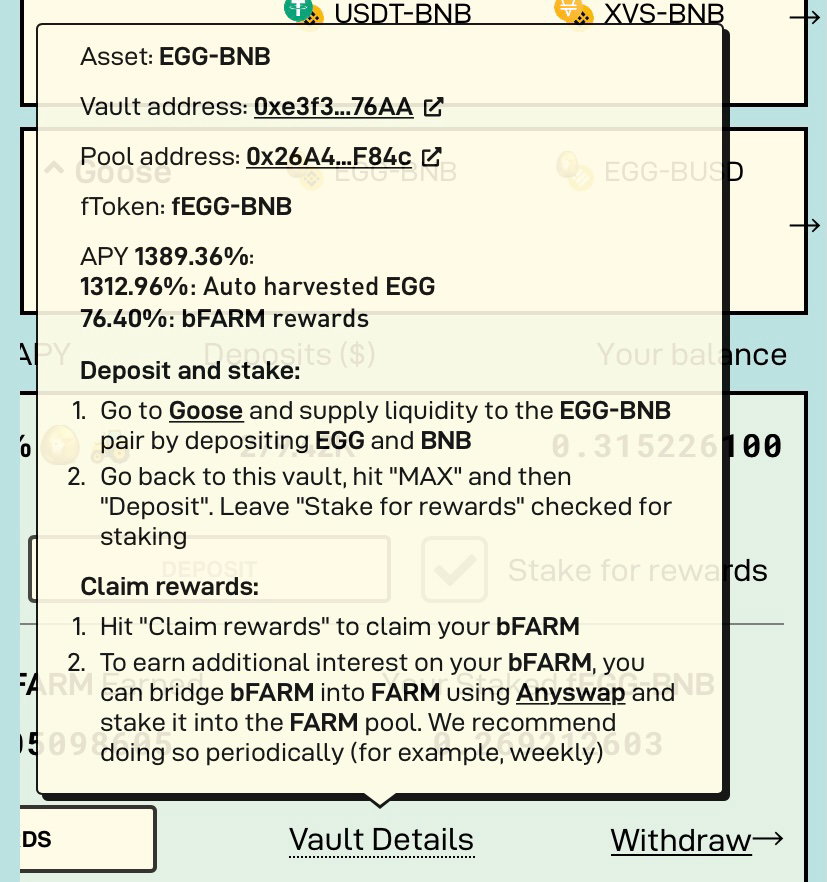Toggle the Stake for rewards checkbox
The image size is (827, 882).
[454, 569]
